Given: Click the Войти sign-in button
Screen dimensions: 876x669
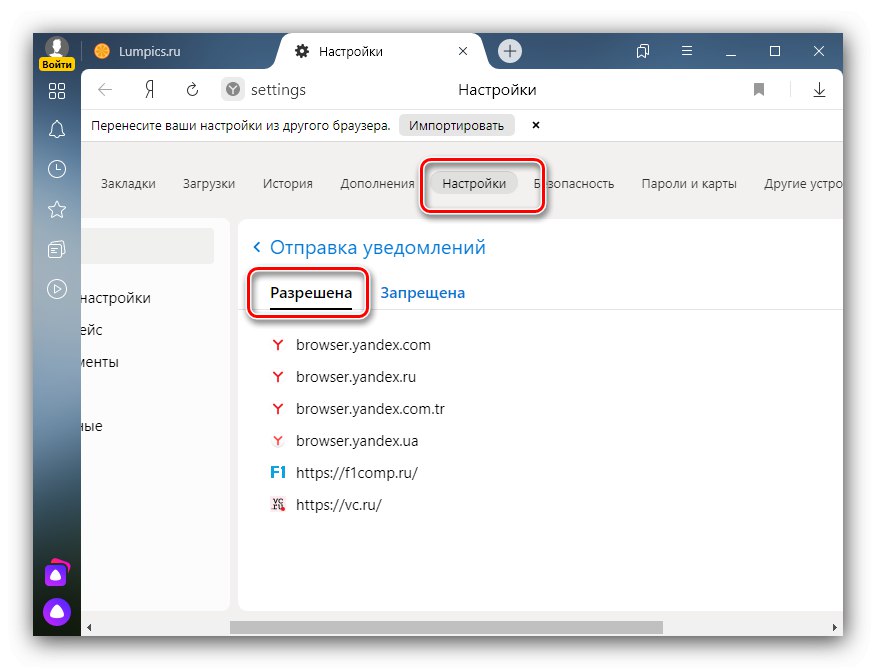Looking at the screenshot, I should [x=57, y=63].
